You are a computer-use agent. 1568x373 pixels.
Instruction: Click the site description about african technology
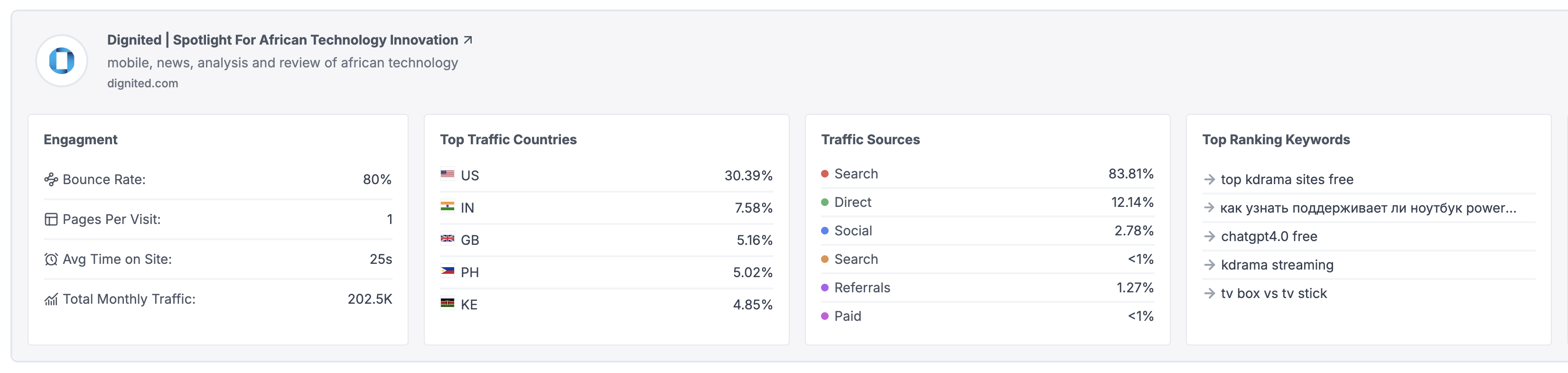[x=282, y=63]
